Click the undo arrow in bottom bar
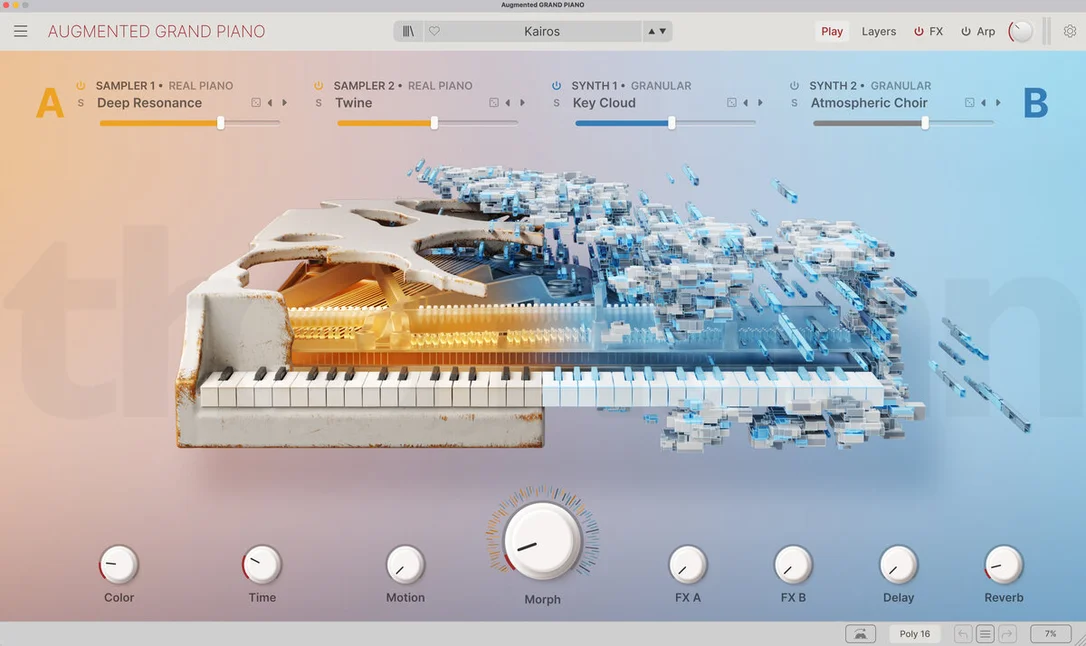1086x646 pixels. (963, 634)
